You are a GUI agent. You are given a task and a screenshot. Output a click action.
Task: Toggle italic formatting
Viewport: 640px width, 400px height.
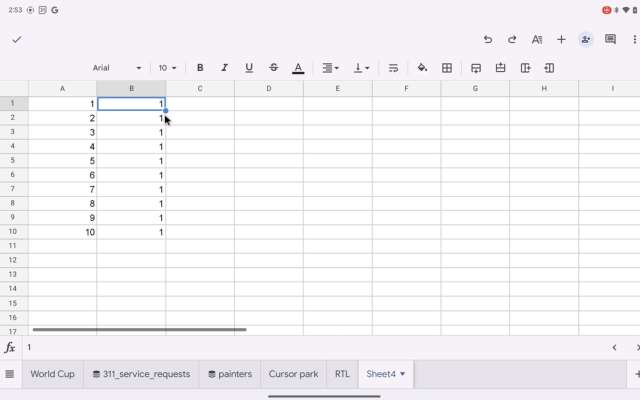224,68
